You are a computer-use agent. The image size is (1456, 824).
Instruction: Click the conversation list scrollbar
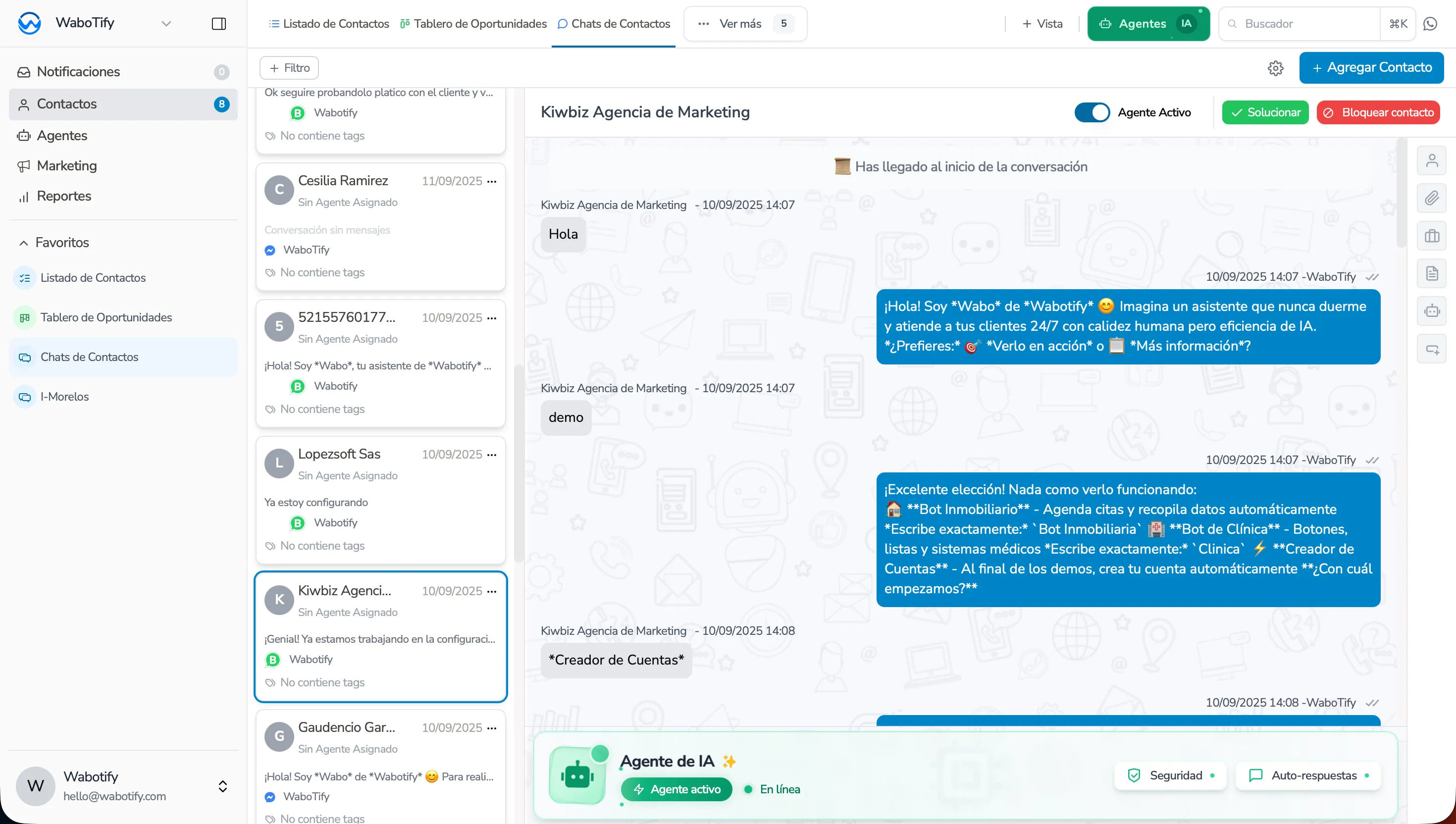pos(518,464)
